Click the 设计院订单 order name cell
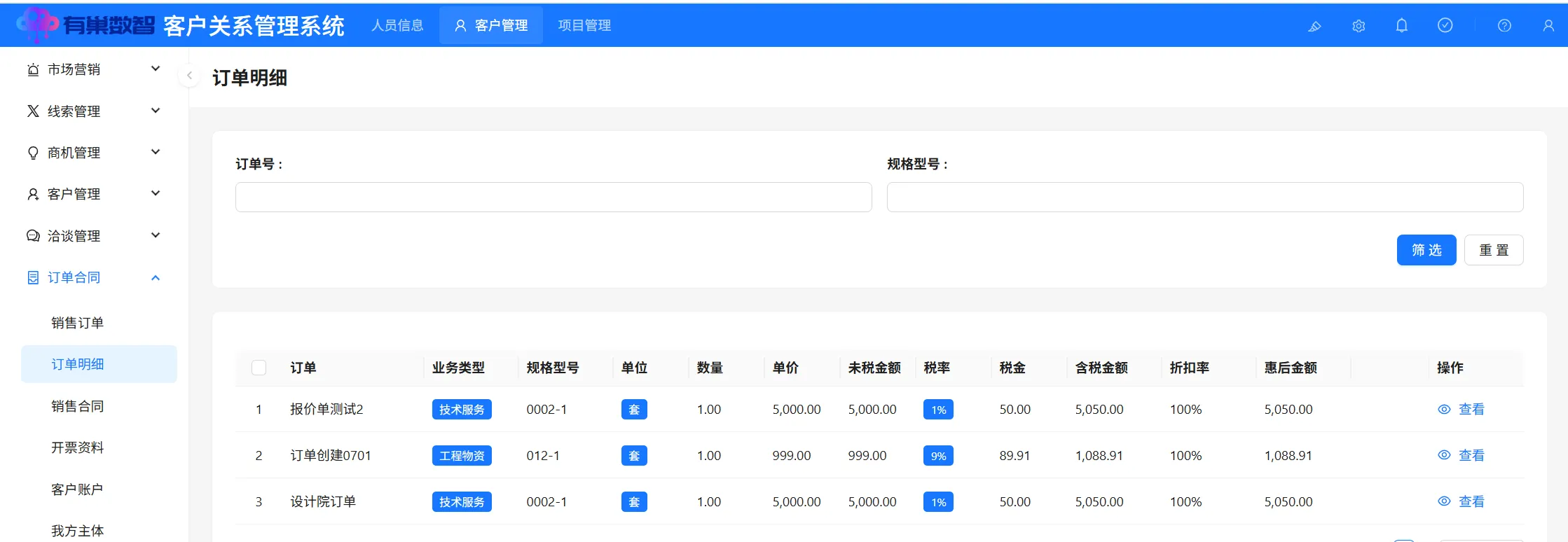This screenshot has height=542, width=1568. (323, 501)
